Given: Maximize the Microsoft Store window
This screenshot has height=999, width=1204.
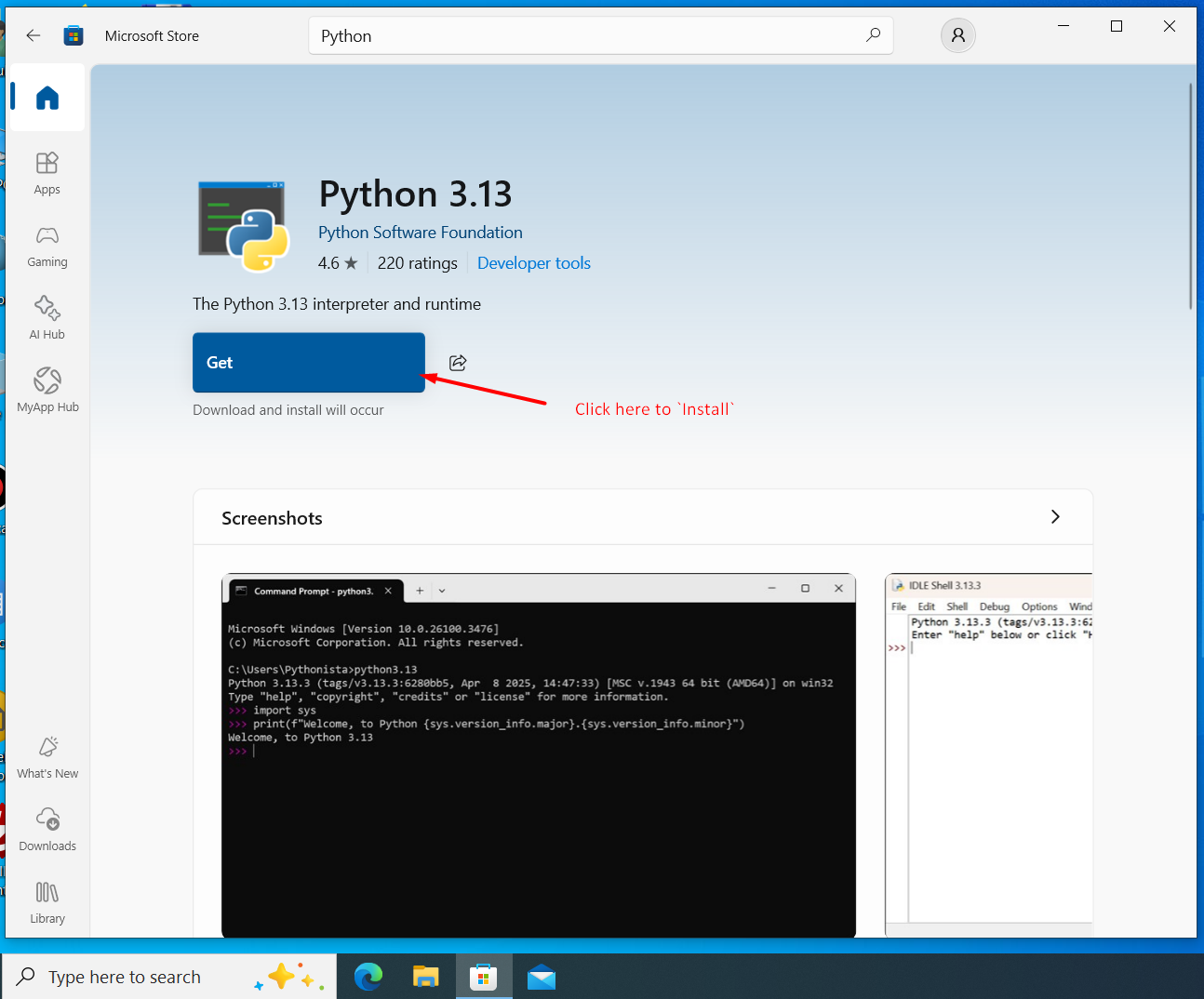Looking at the screenshot, I should click(x=1117, y=26).
